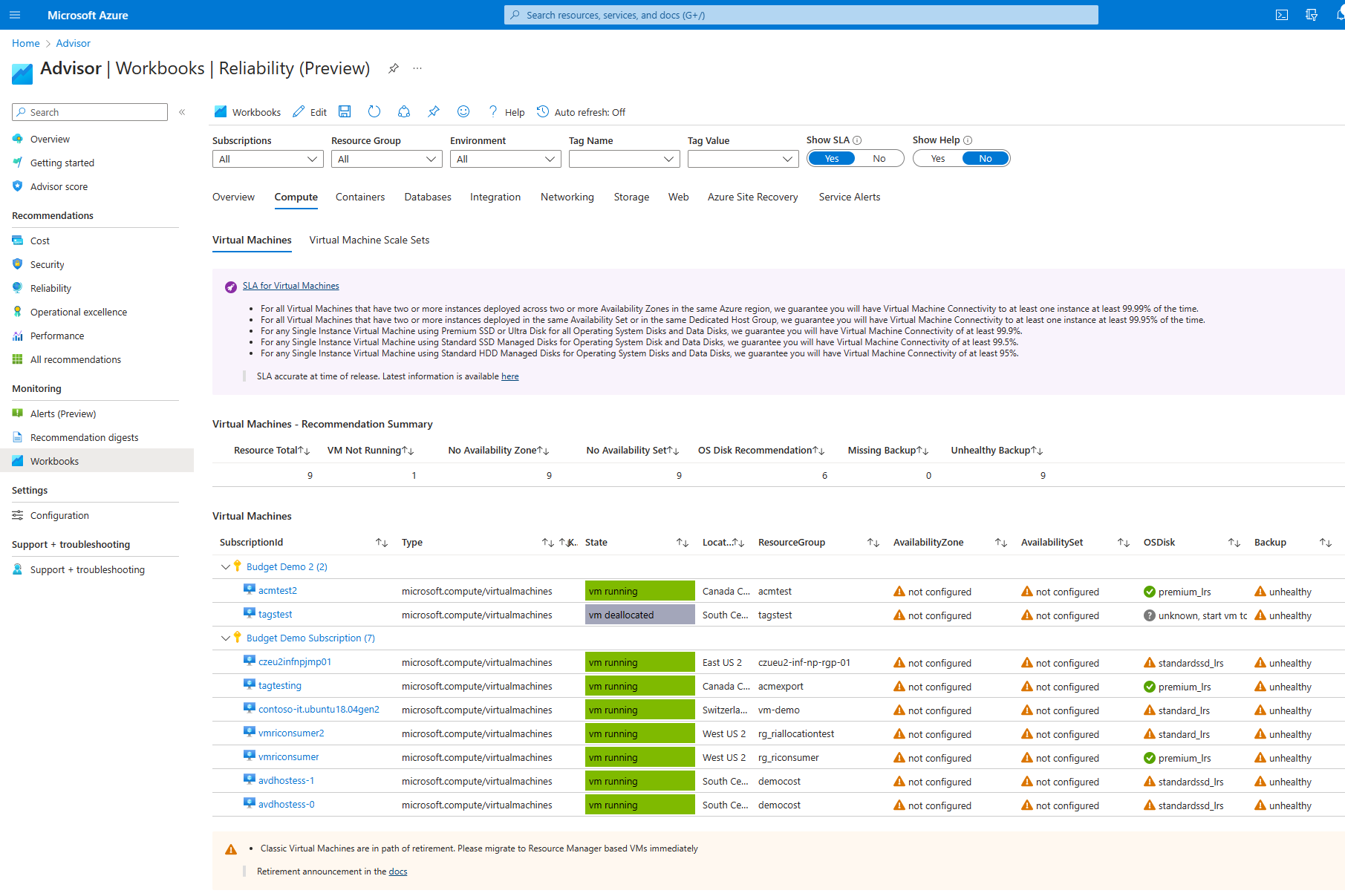Switch to the Networking tab

(x=567, y=197)
